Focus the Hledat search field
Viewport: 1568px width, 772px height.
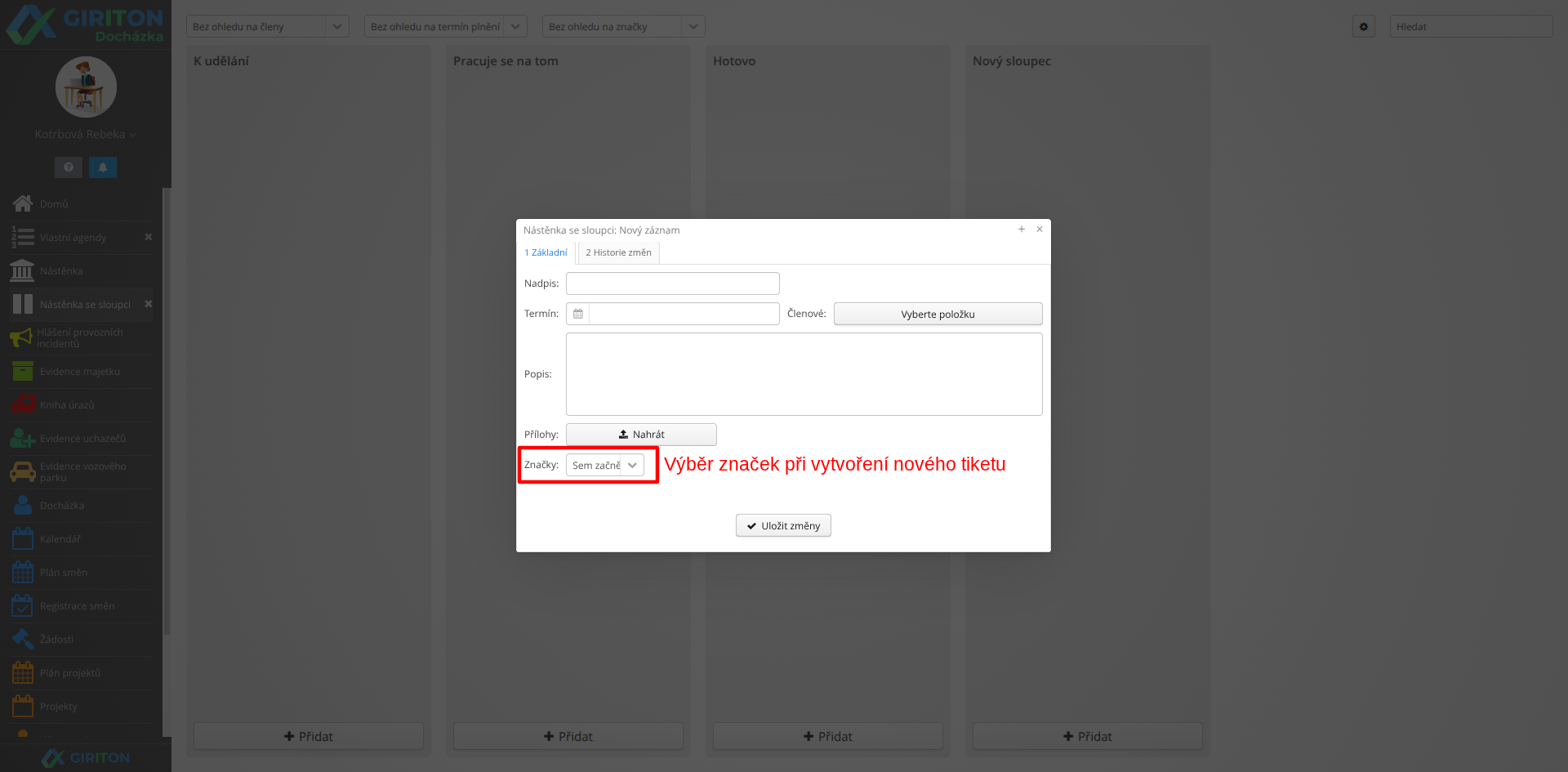[x=1471, y=26]
